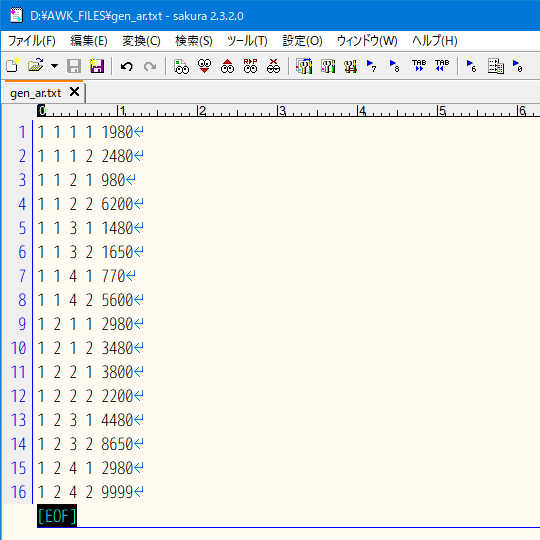The image size is (540, 540).
Task: Click the value 3800 on line 11
Action: click(117, 372)
